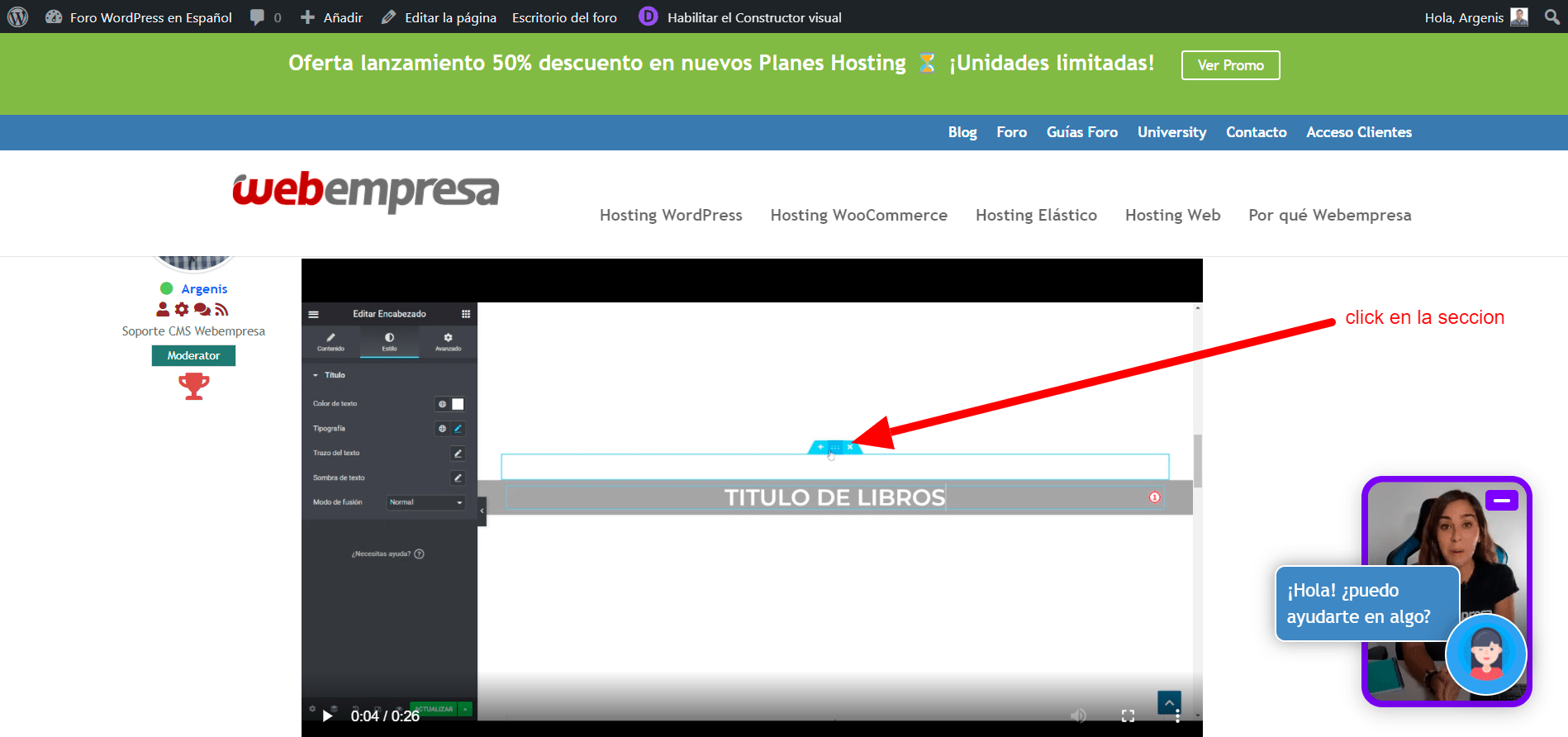
Task: Open Hosting WordPress menu item
Action: 671,215
